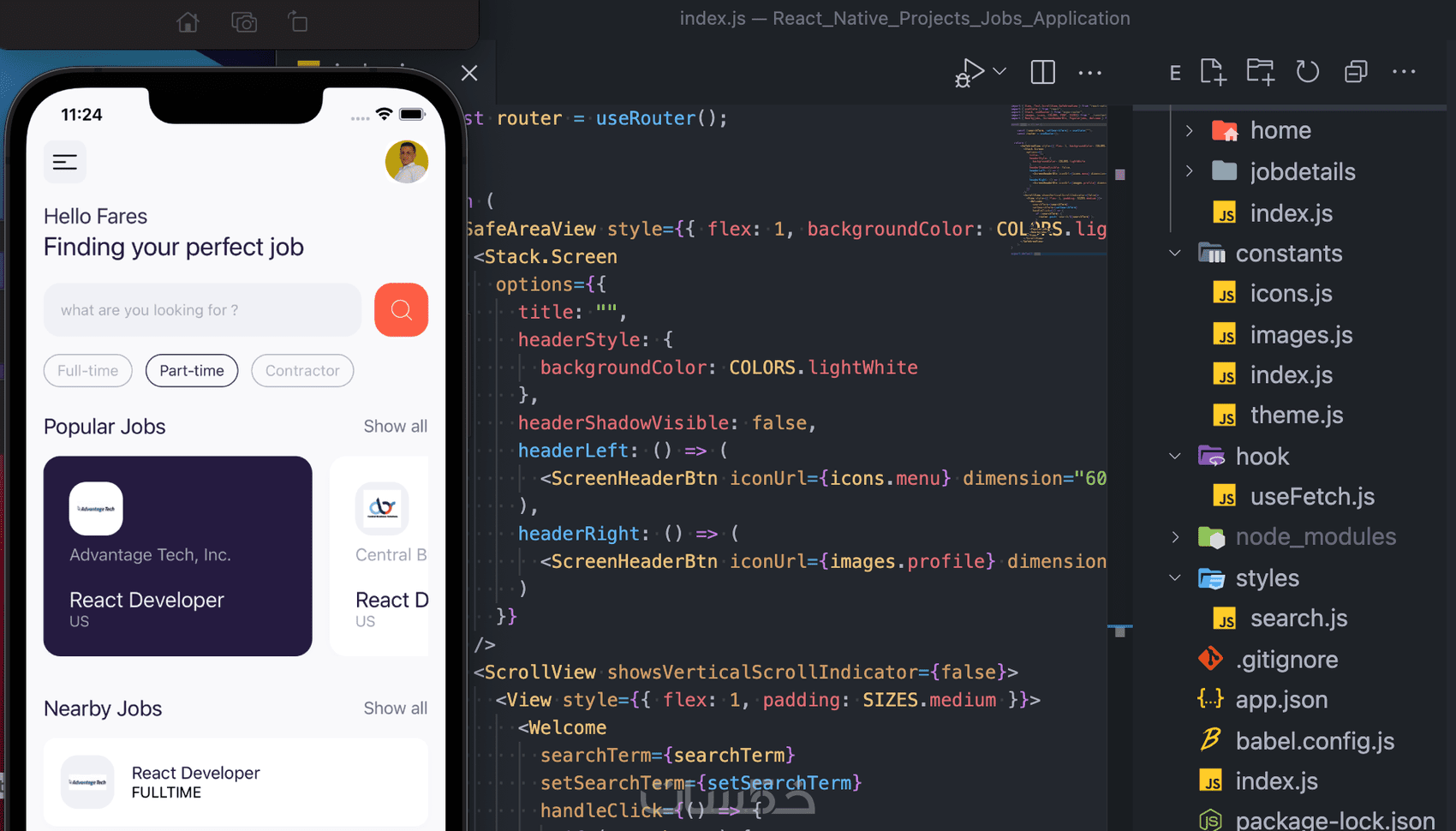
Task: Click the code minimap in the editor
Action: coord(1059,180)
